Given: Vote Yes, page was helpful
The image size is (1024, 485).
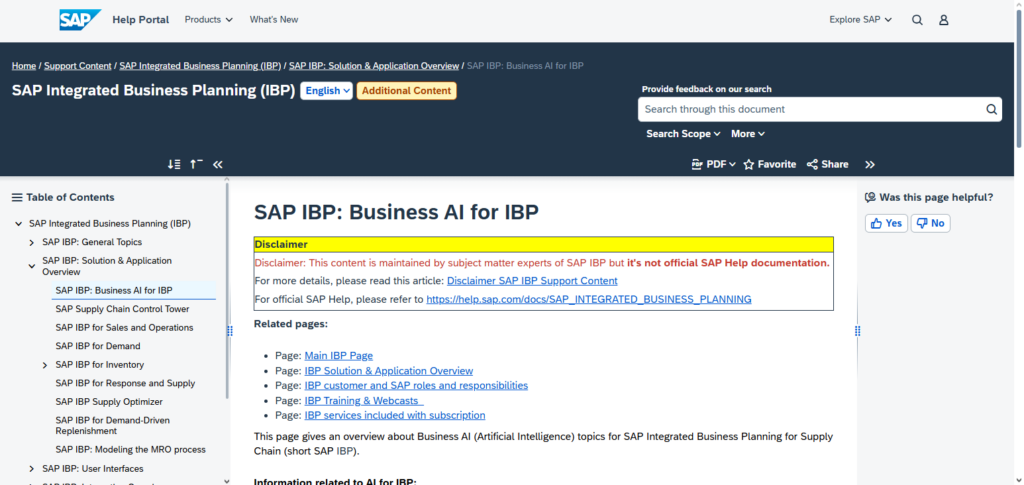Looking at the screenshot, I should [x=886, y=223].
